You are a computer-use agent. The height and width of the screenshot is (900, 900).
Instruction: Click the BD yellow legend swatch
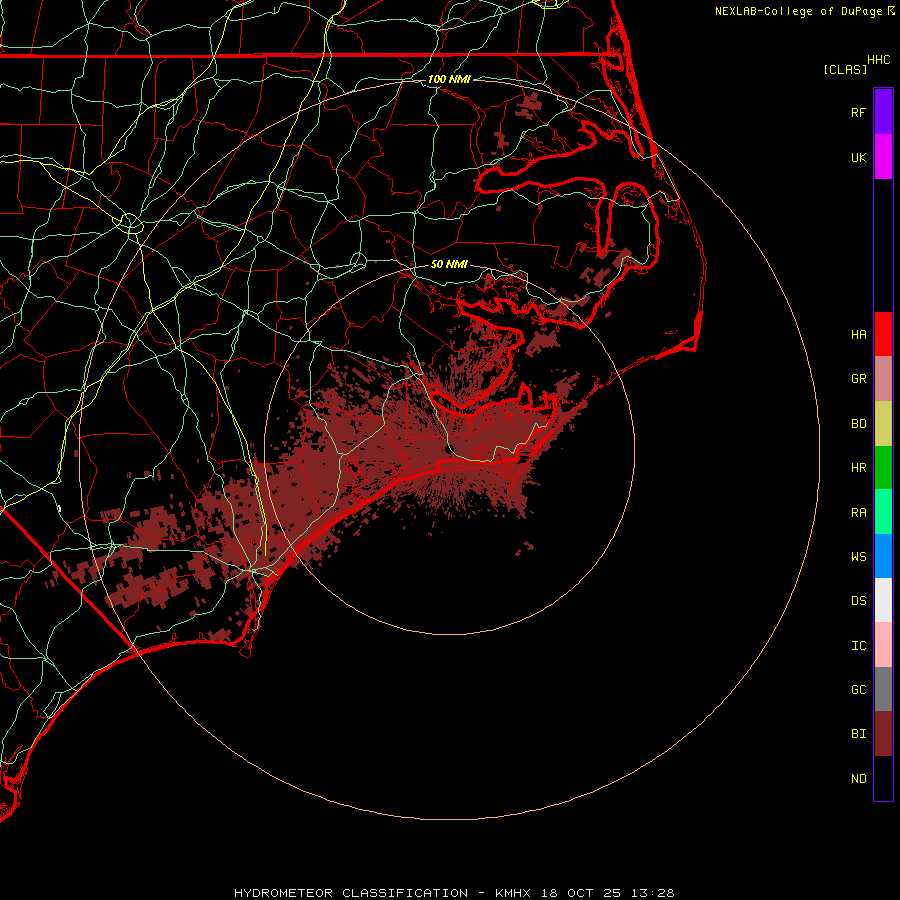tap(883, 424)
